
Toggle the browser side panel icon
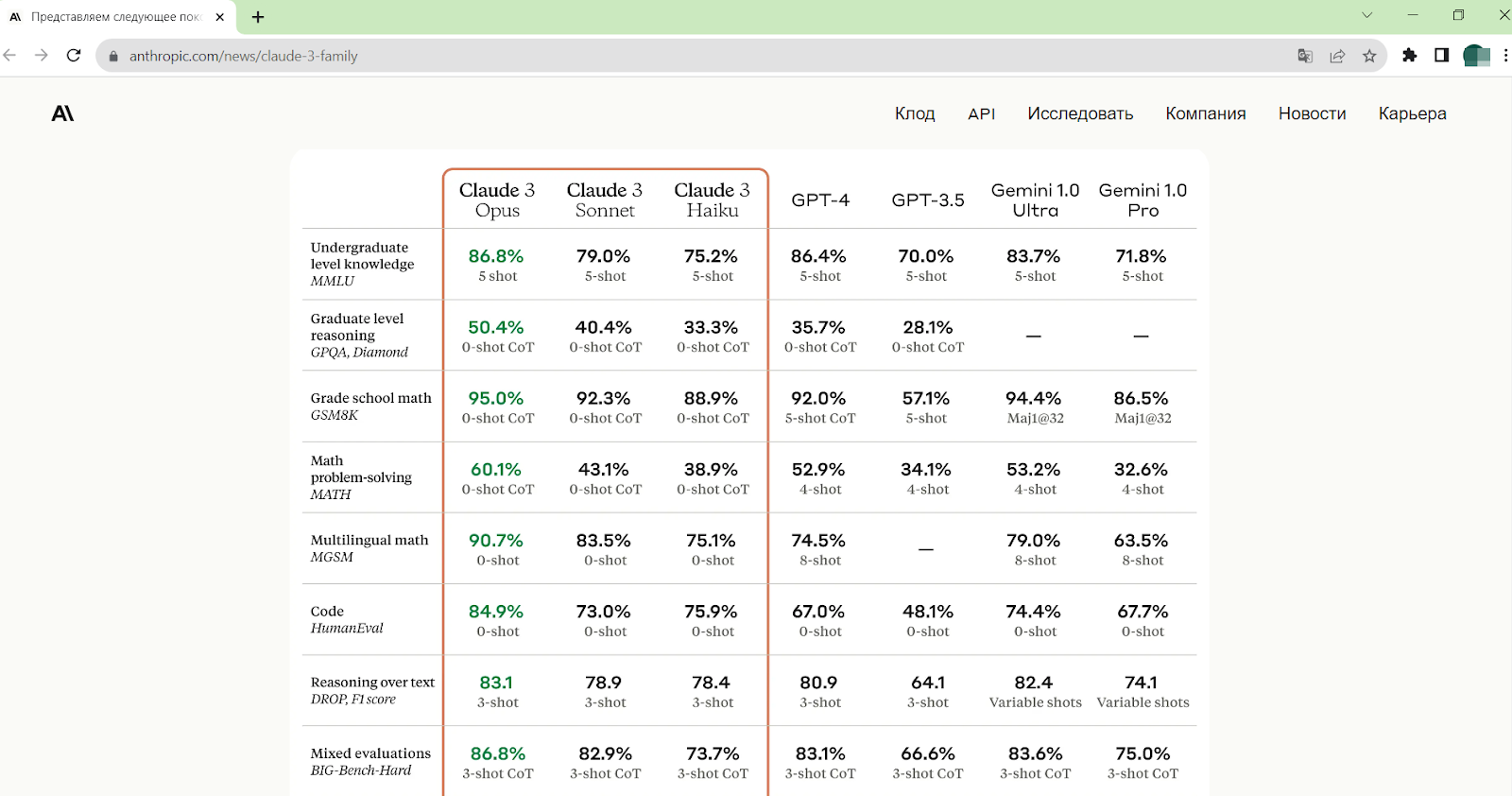[x=1441, y=56]
